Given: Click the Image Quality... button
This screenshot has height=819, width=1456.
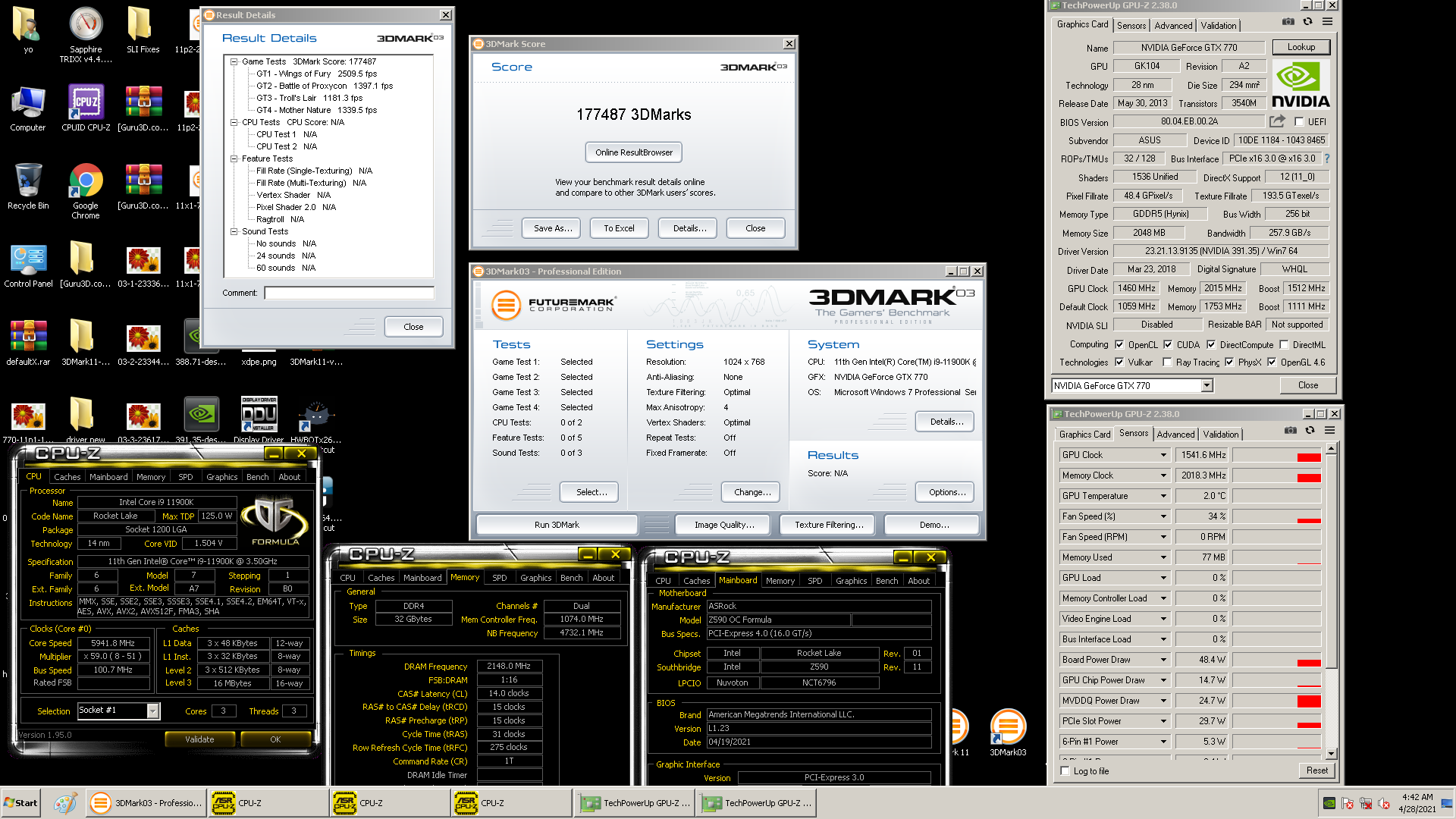Looking at the screenshot, I should 724,525.
